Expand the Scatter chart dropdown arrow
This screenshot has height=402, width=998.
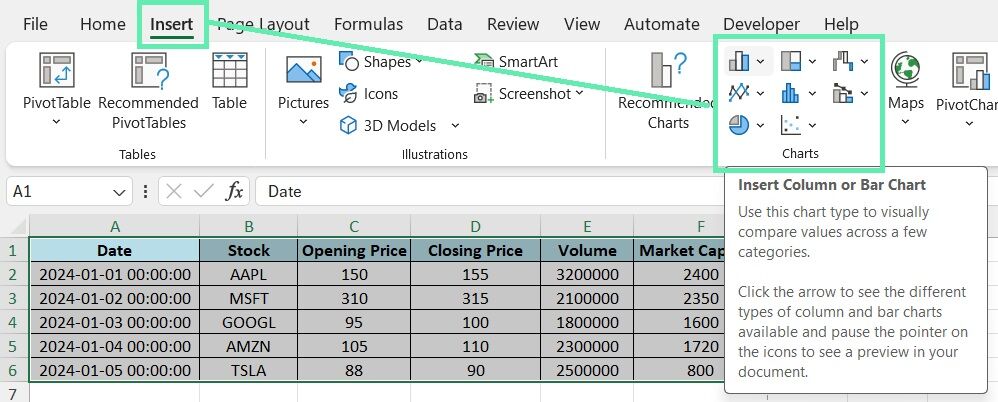point(812,126)
